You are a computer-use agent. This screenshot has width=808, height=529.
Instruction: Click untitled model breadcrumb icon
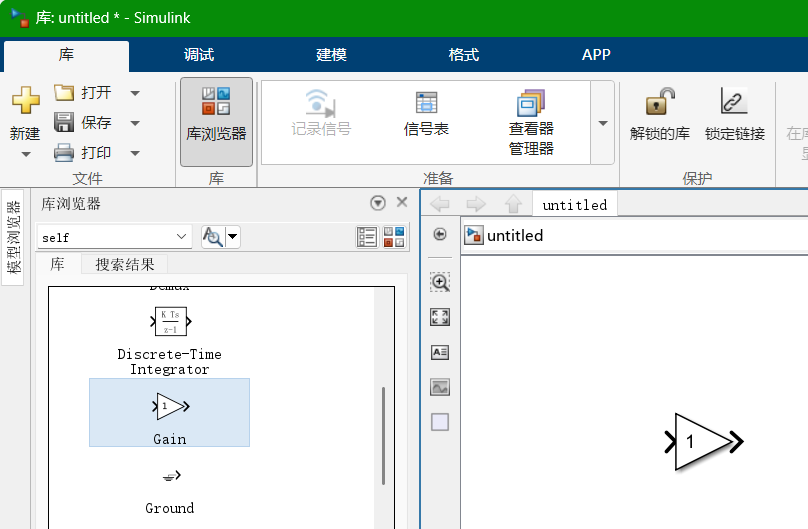(474, 235)
